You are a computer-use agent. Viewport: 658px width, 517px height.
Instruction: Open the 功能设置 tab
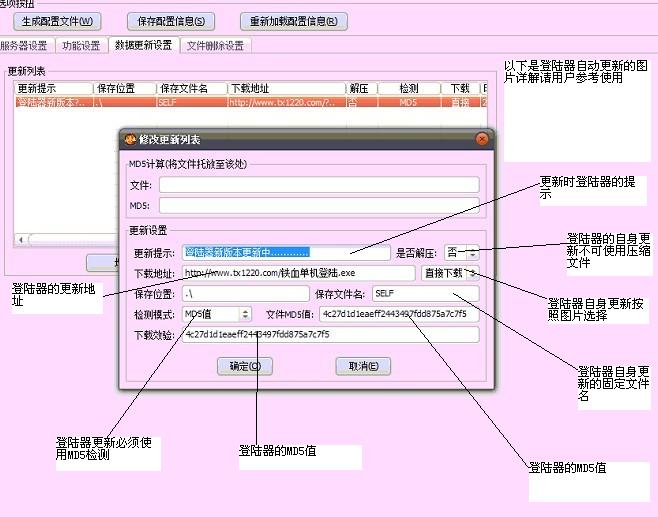[81, 45]
